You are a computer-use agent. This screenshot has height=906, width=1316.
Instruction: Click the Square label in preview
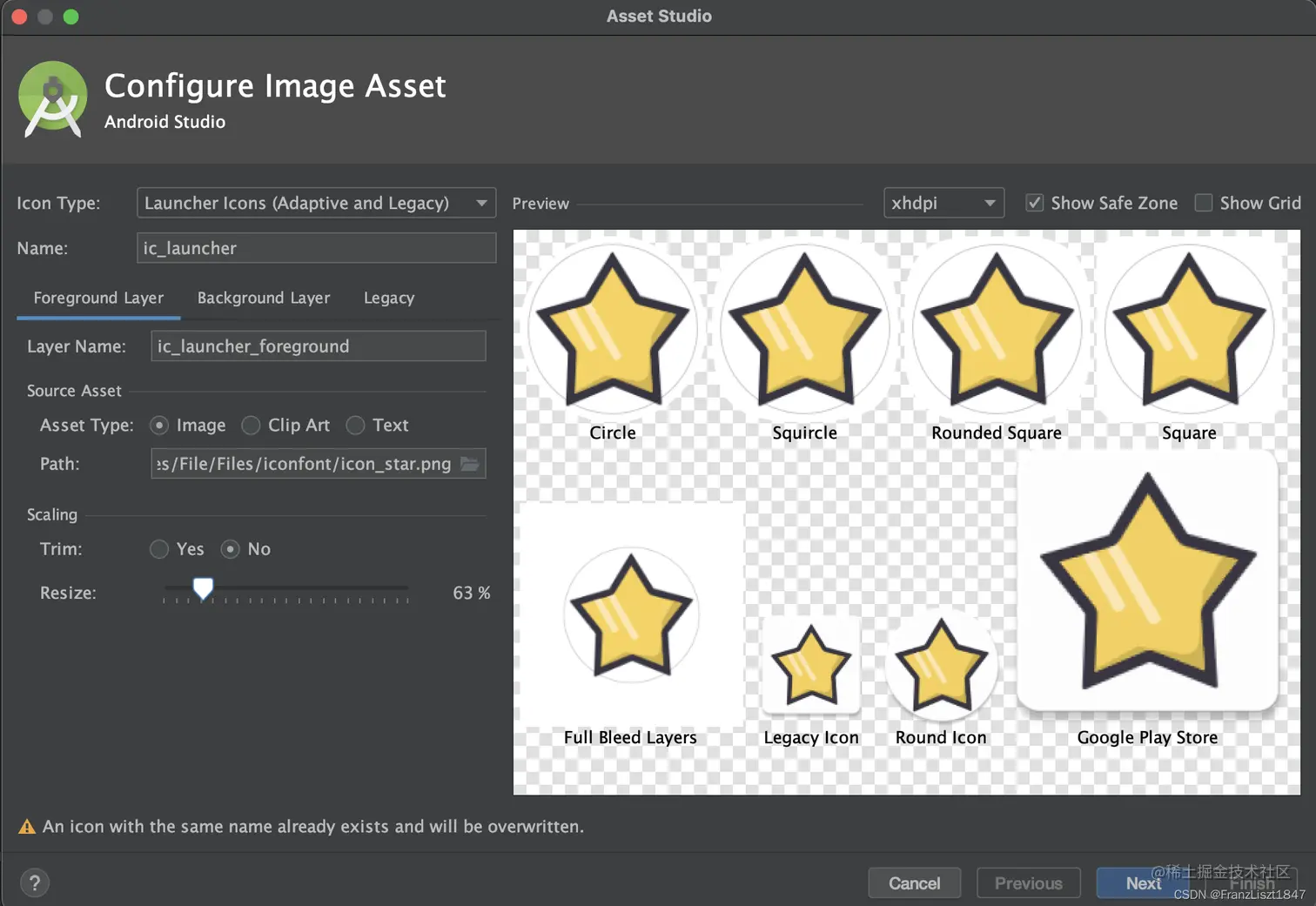(x=1189, y=433)
